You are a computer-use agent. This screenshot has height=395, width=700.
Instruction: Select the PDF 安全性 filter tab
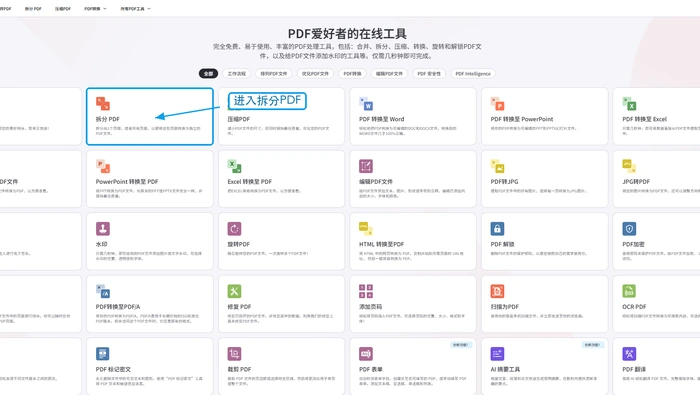(x=429, y=74)
